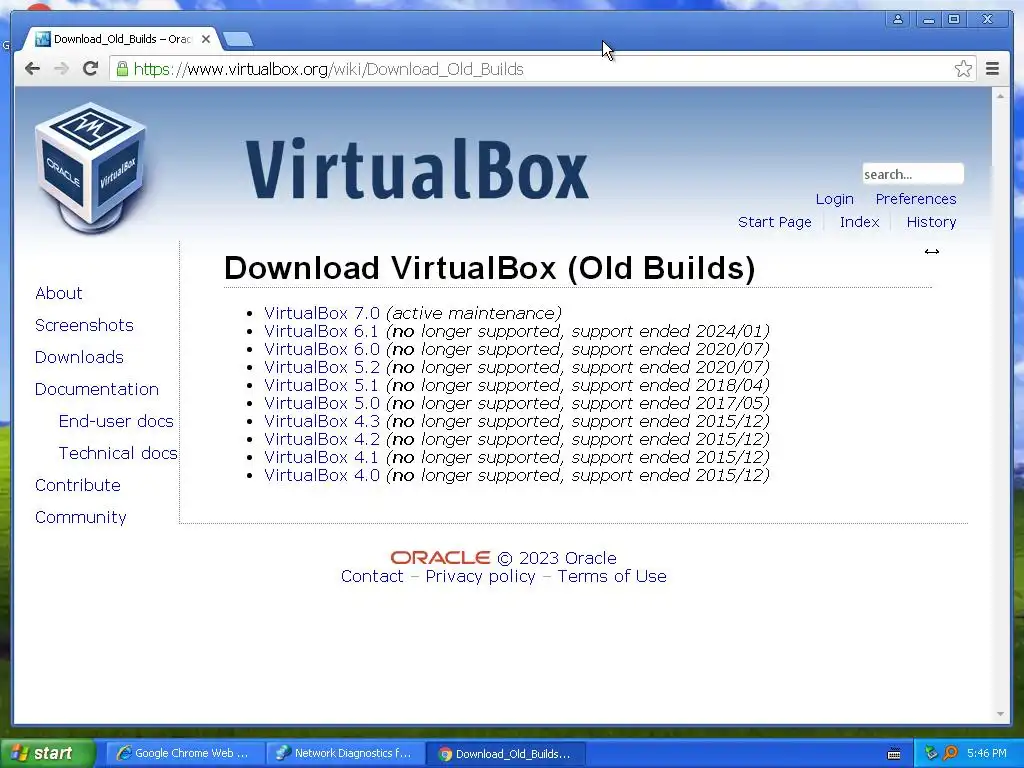Open a new tab with the new tab button
Screen dimensions: 1024x768
[238, 40]
